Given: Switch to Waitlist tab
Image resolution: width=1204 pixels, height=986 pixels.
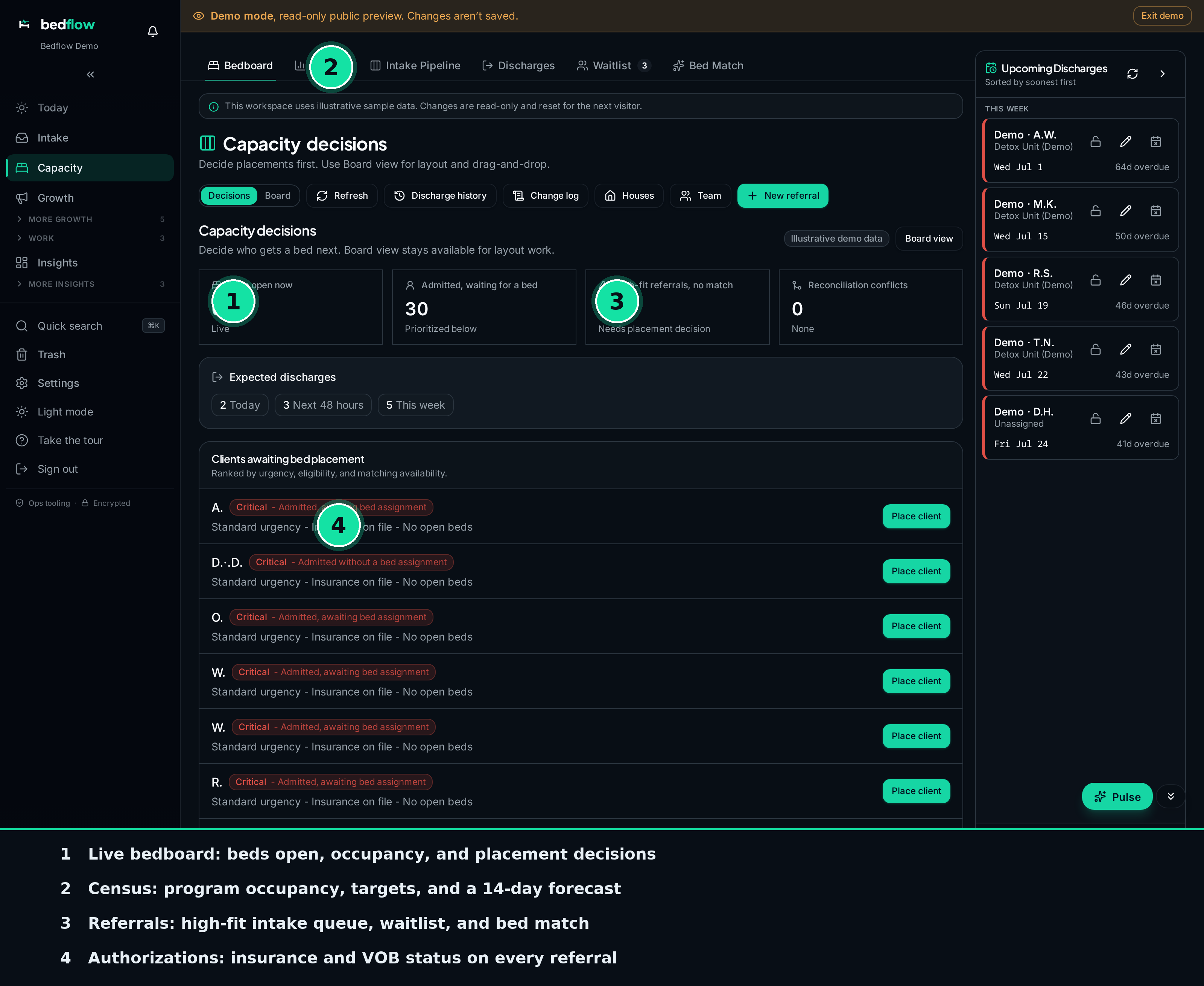Looking at the screenshot, I should point(613,66).
